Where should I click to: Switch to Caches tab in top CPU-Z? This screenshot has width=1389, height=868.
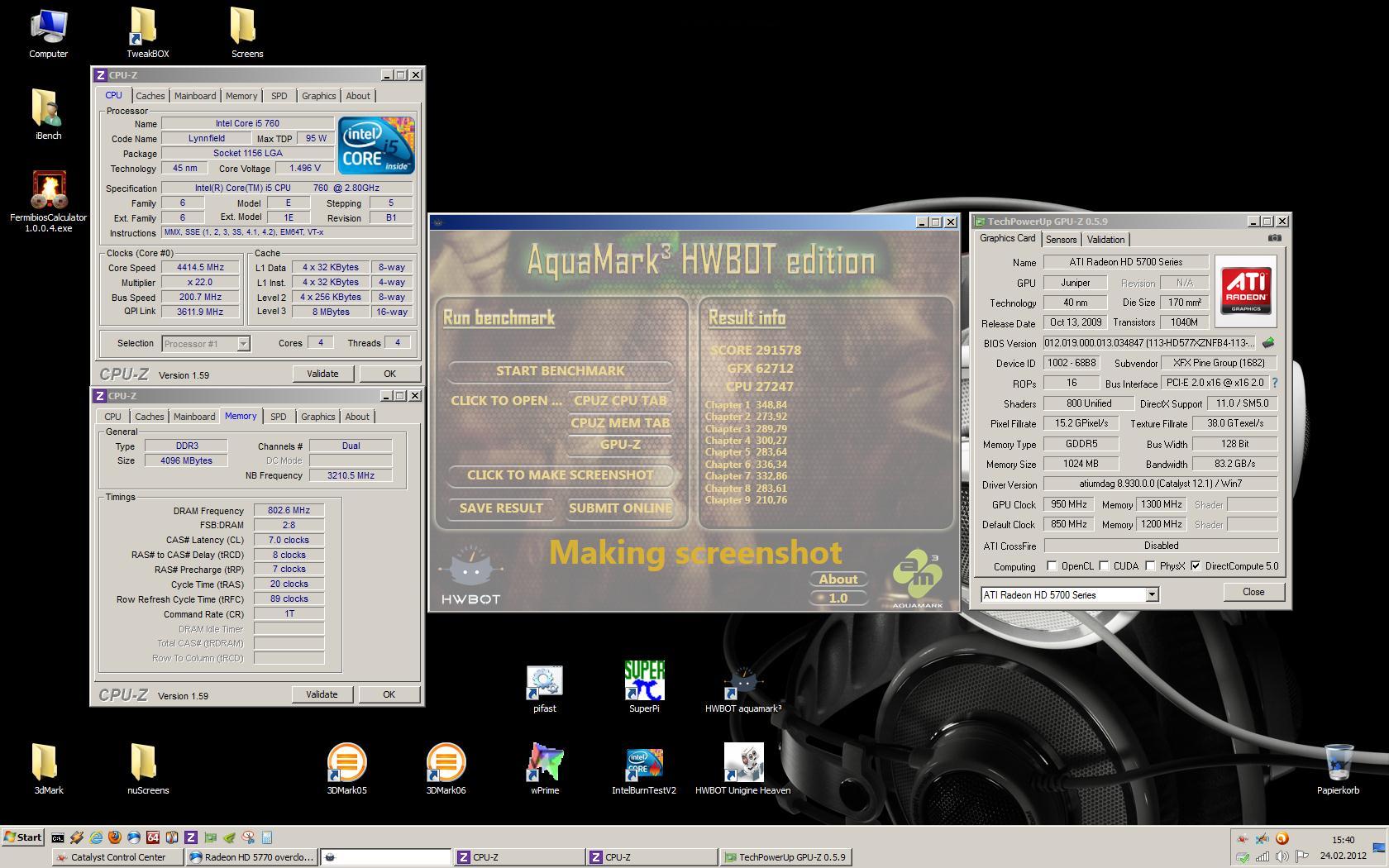click(150, 96)
